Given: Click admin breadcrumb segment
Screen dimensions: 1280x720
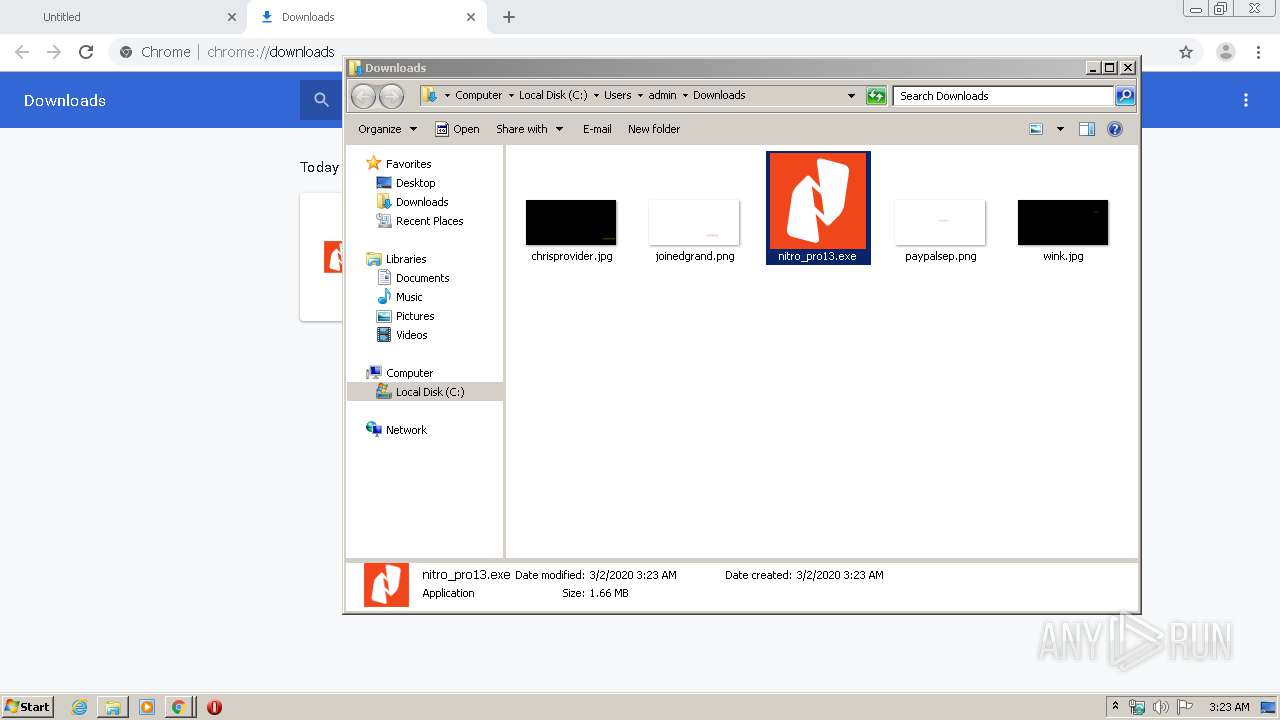Looking at the screenshot, I should pyautogui.click(x=662, y=95).
